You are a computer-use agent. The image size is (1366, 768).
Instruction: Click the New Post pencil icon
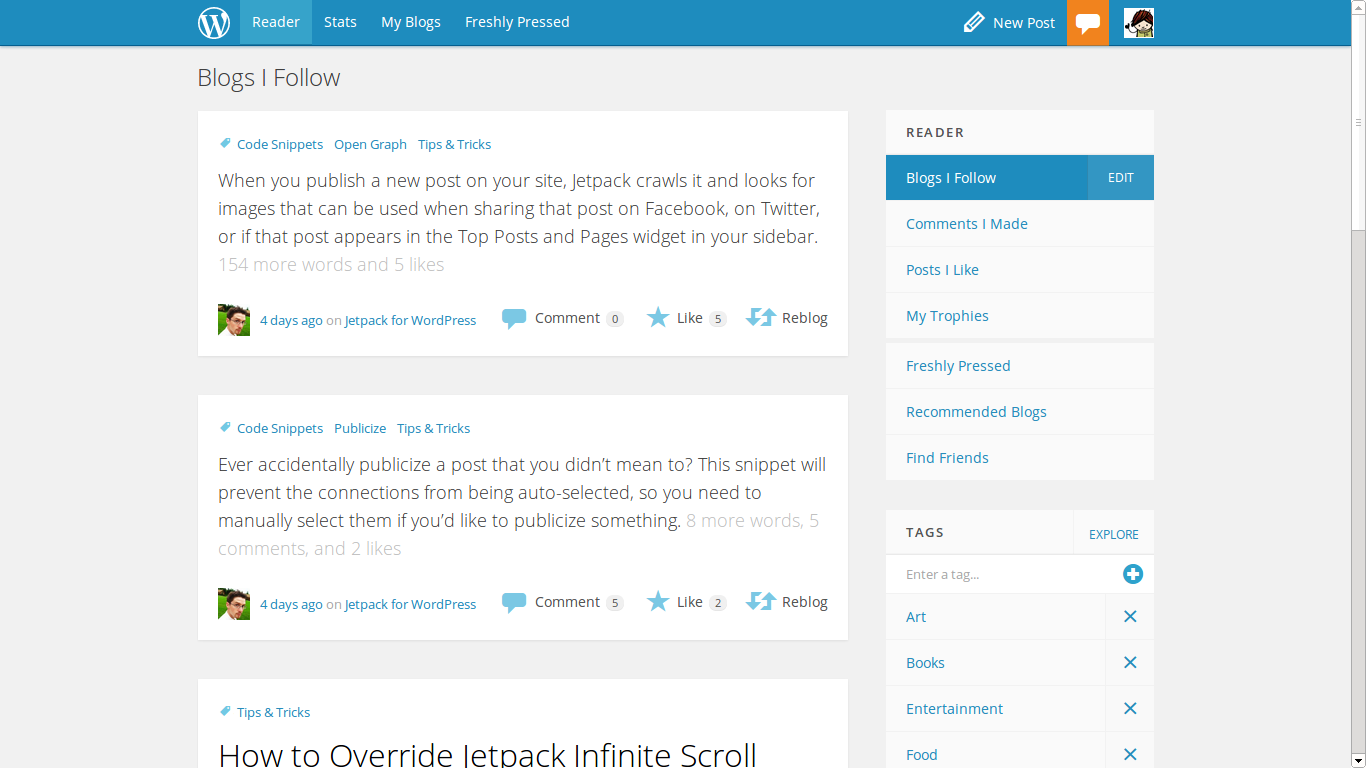point(974,22)
